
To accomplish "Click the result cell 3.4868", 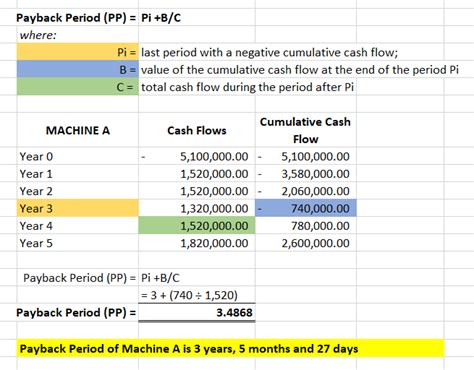I will (x=197, y=312).
